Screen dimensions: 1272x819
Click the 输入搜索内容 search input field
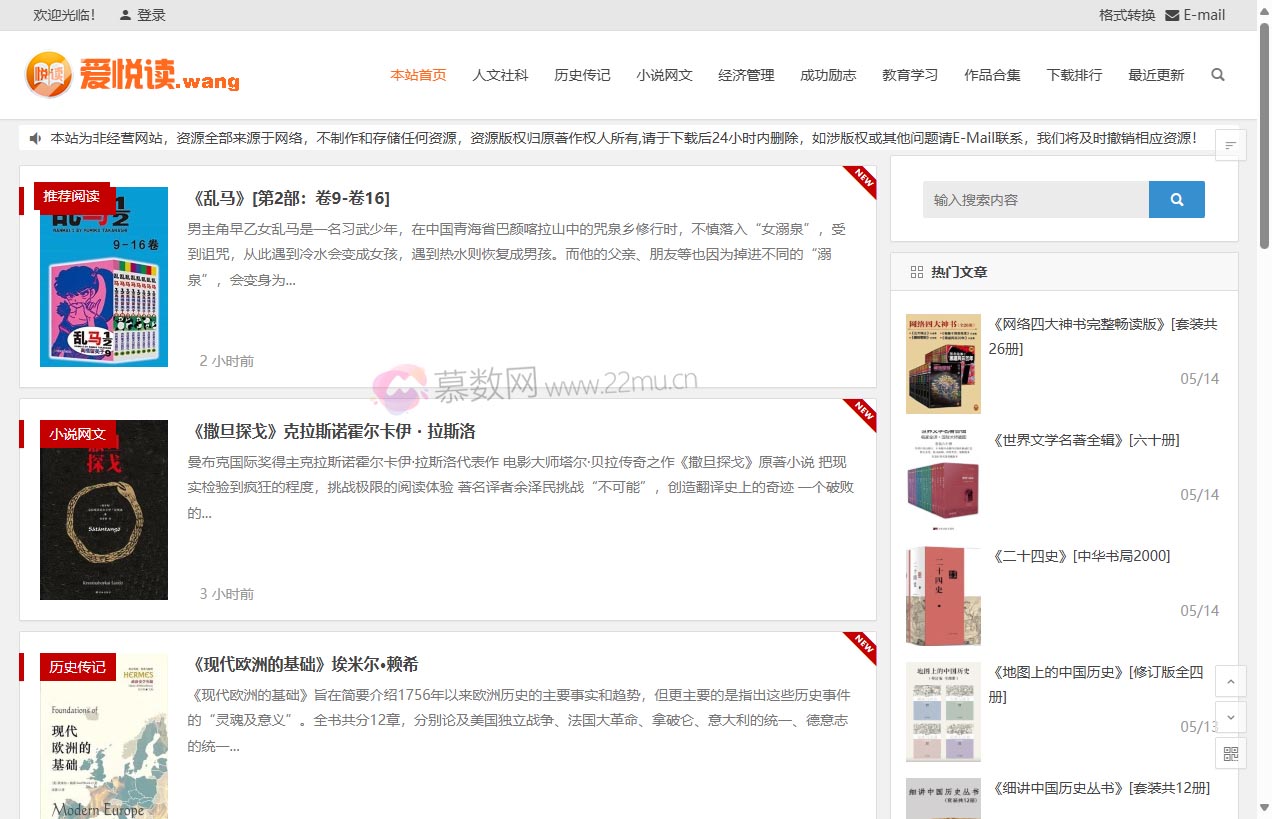click(x=1035, y=199)
